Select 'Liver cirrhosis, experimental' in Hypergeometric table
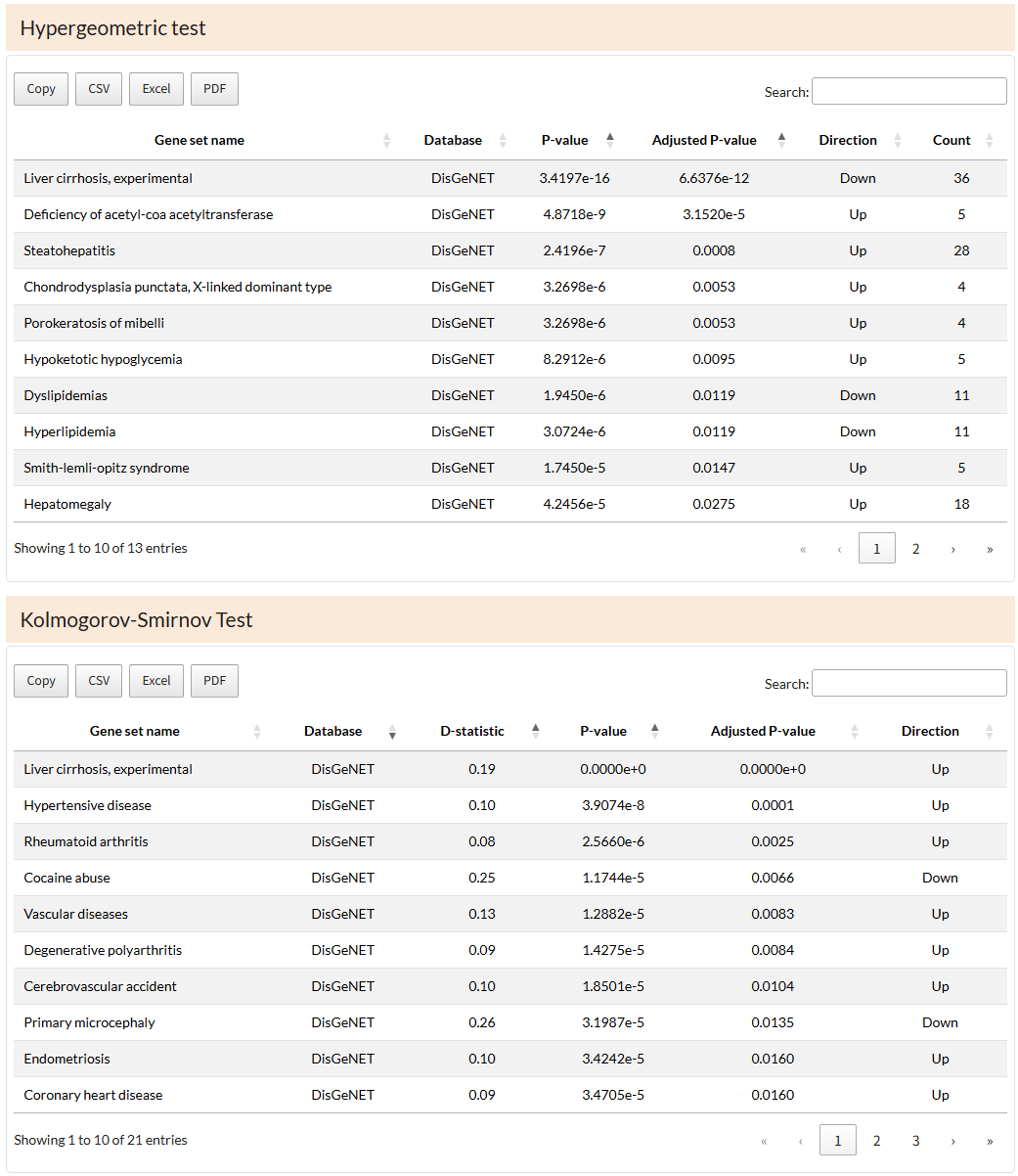 click(x=108, y=178)
